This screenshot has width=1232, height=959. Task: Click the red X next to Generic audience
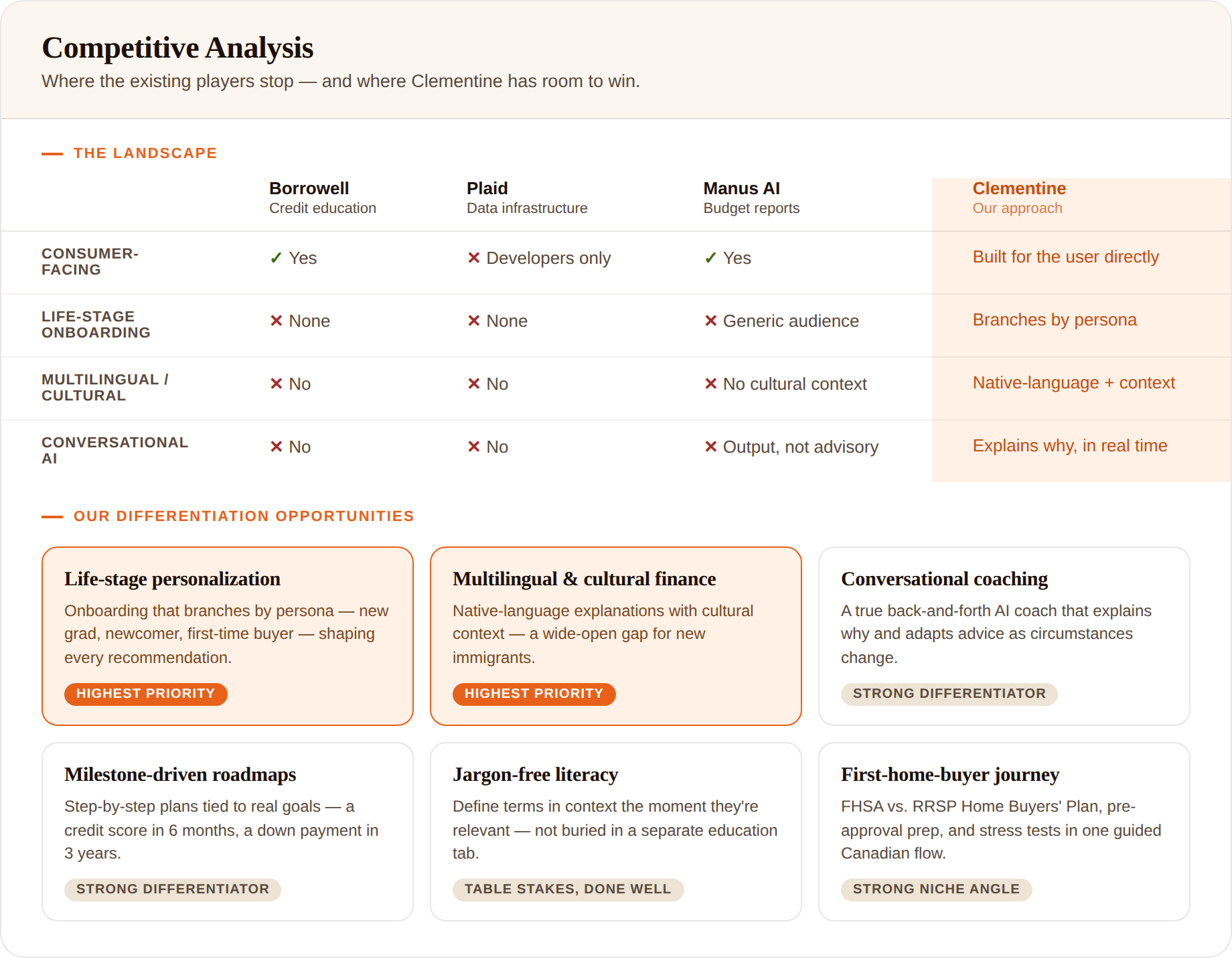tap(711, 321)
